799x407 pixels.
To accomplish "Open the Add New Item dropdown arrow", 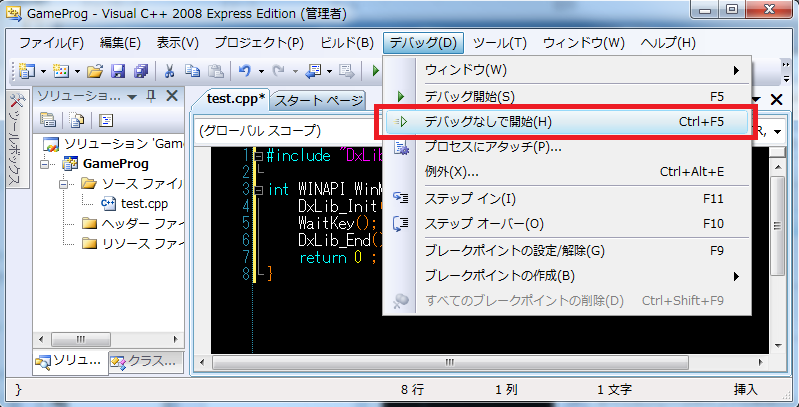I will tap(77, 71).
